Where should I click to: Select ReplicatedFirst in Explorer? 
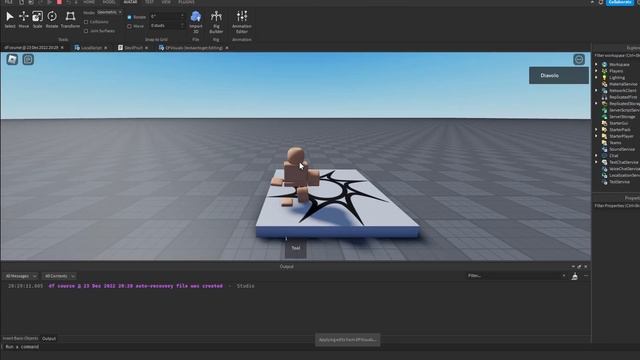click(623, 97)
